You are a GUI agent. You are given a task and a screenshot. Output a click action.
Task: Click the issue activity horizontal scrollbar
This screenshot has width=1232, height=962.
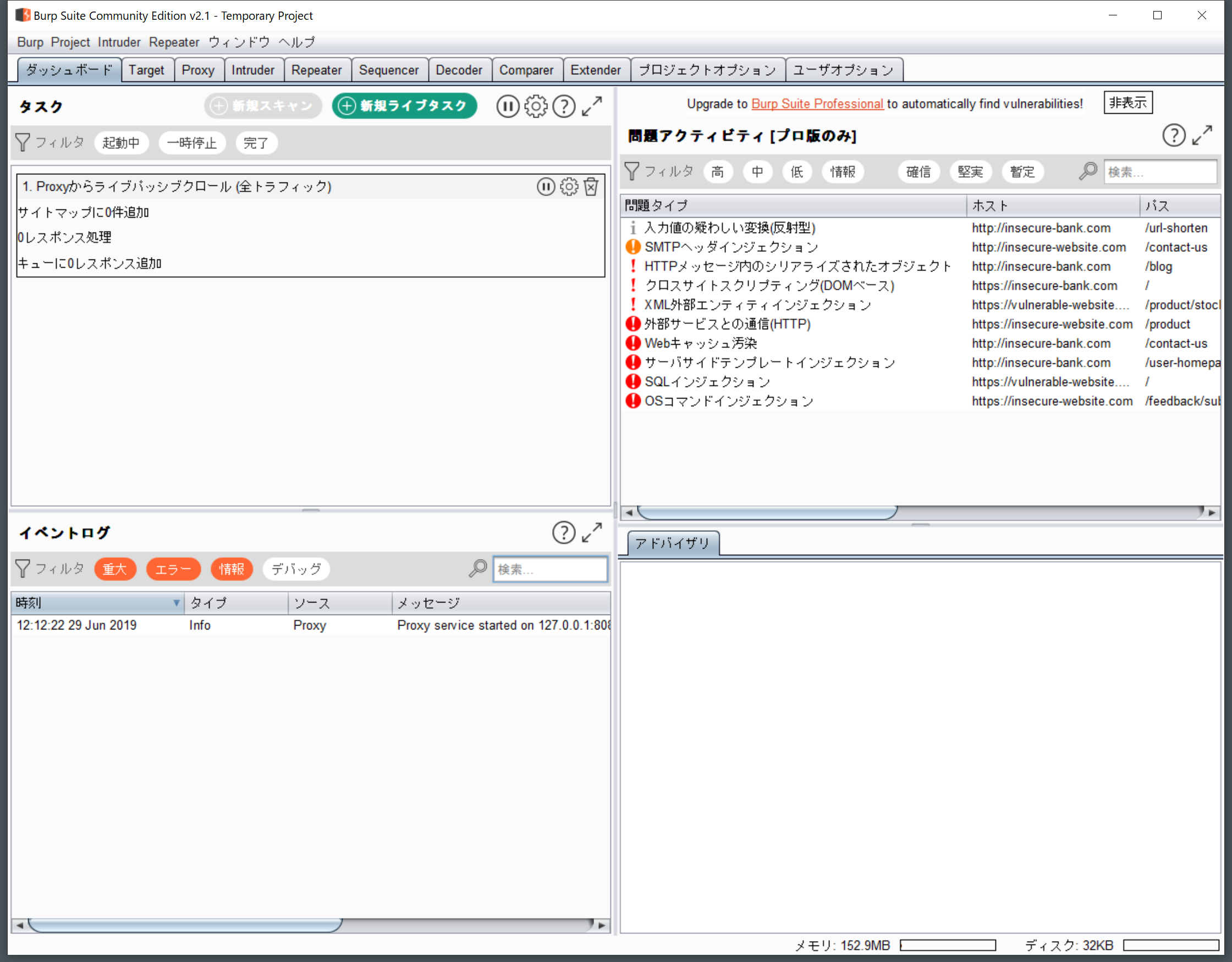[767, 512]
